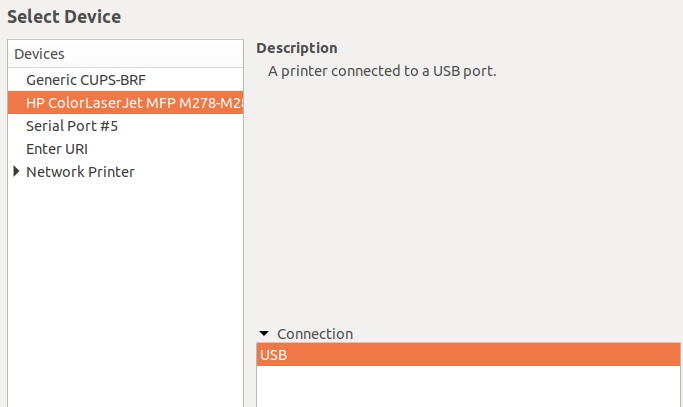Click the Devices column header
The height and width of the screenshot is (407, 683).
pos(40,54)
